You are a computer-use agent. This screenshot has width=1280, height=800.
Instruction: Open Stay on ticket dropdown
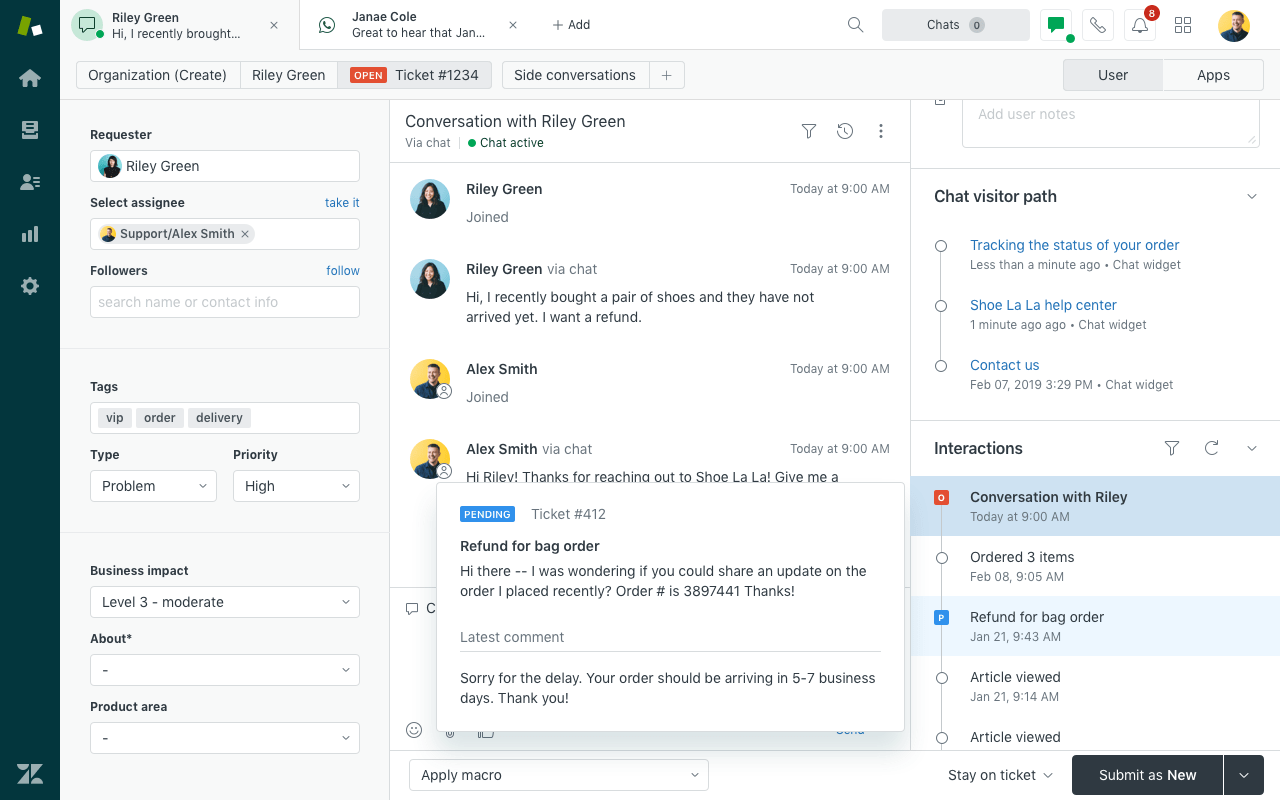point(1001,775)
